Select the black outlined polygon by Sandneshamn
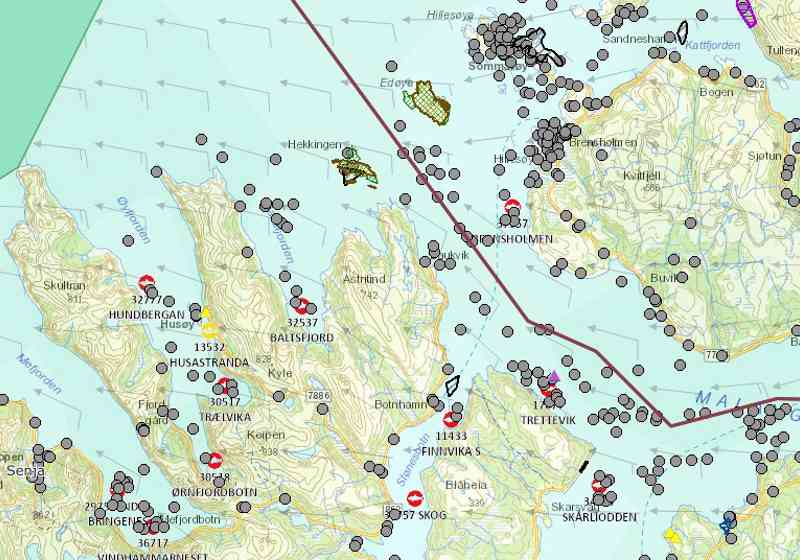 tap(682, 32)
